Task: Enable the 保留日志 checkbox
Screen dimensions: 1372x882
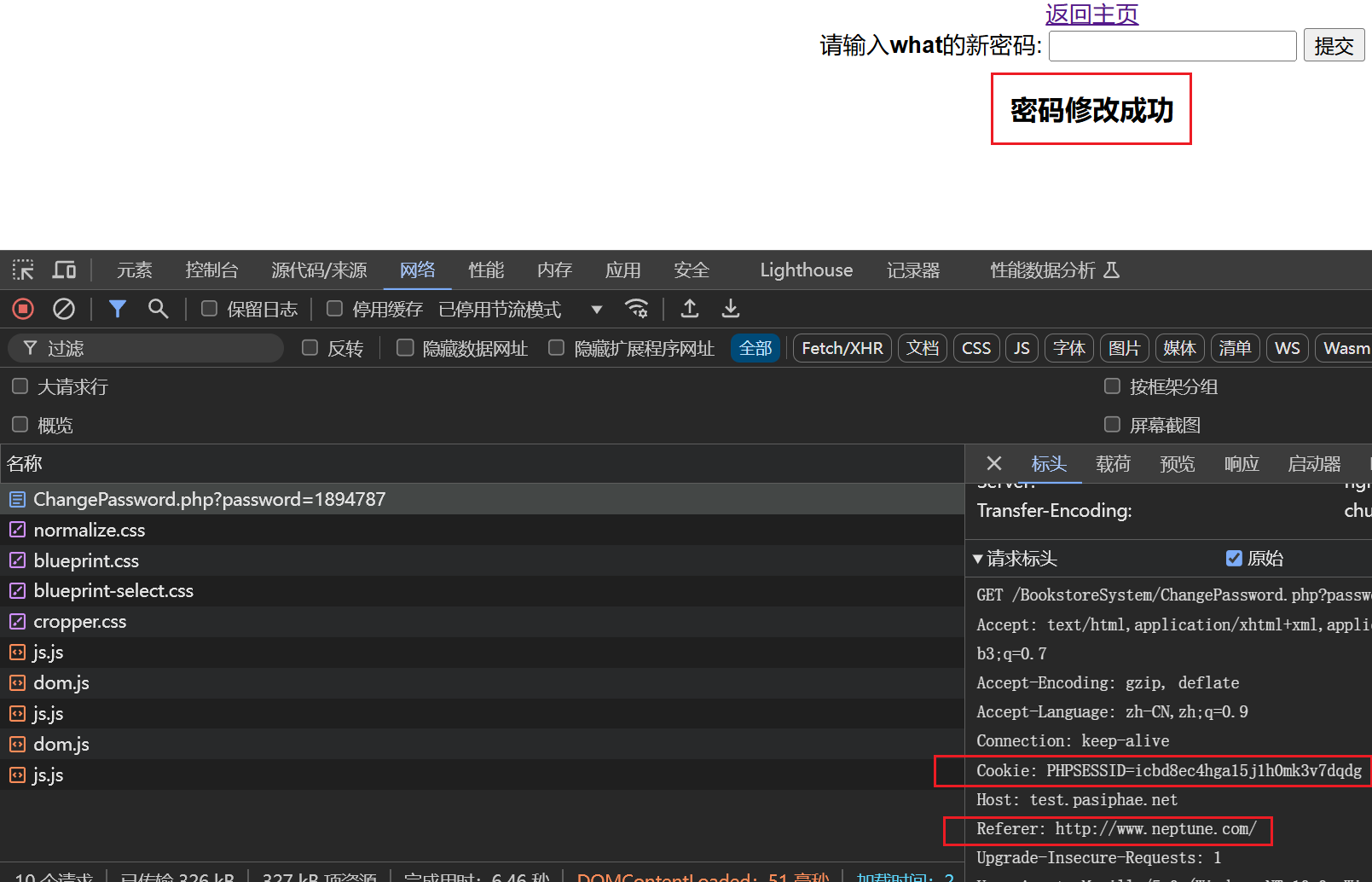Action: [209, 309]
